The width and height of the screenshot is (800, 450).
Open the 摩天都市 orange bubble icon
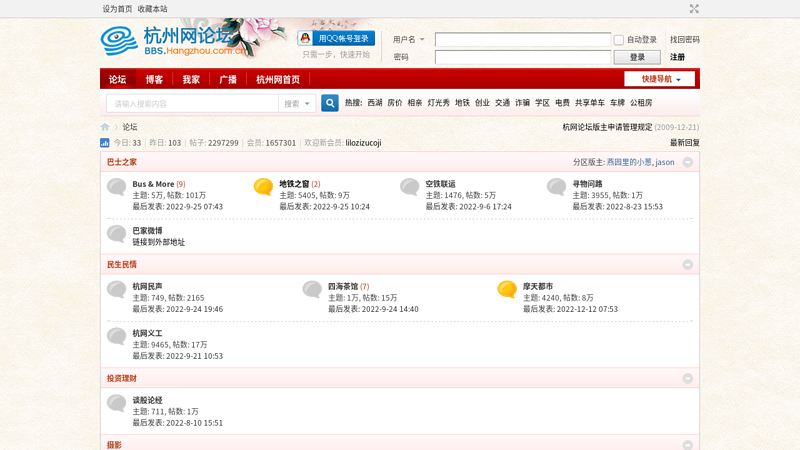click(x=507, y=290)
